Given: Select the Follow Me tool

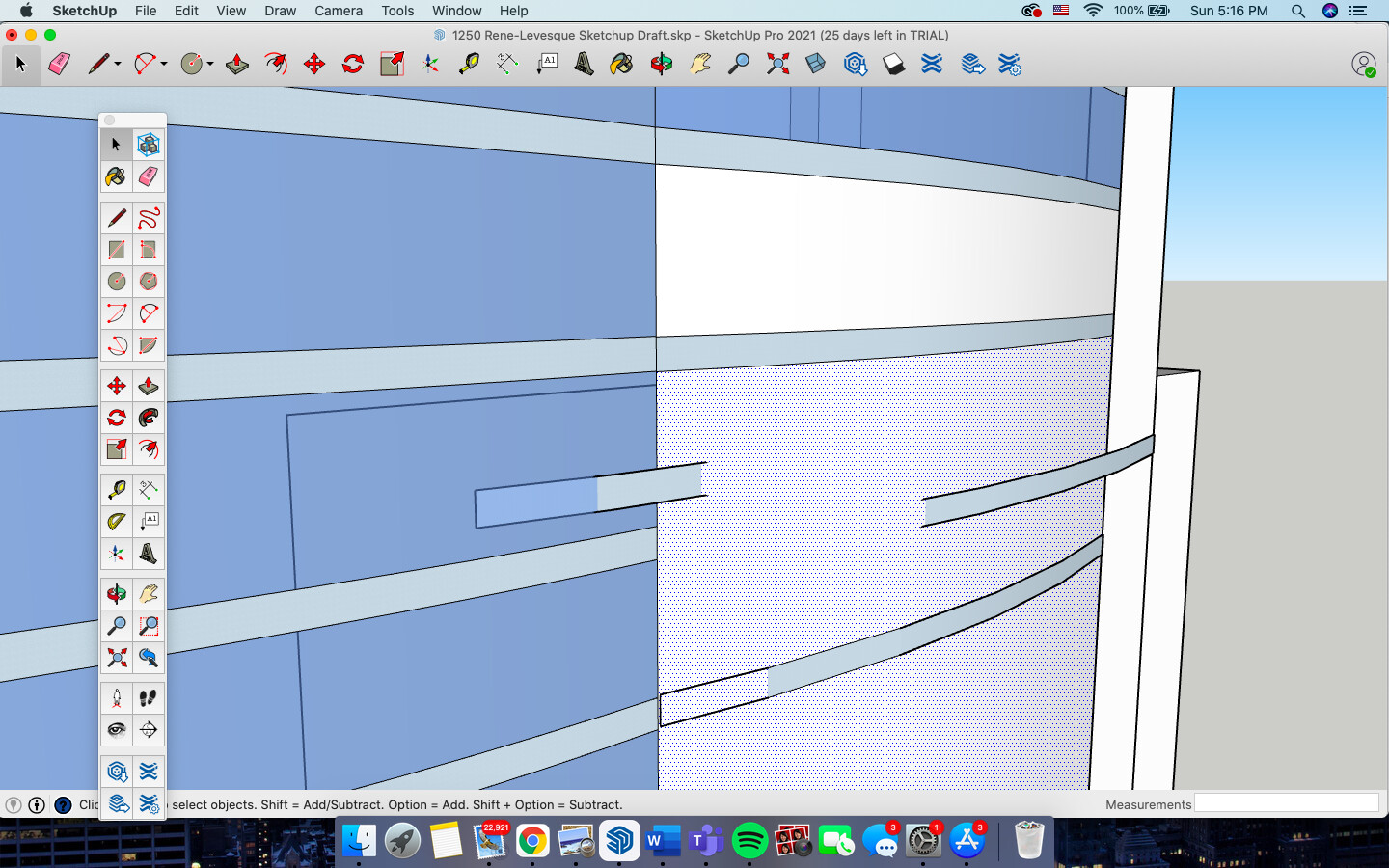Looking at the screenshot, I should (x=149, y=417).
